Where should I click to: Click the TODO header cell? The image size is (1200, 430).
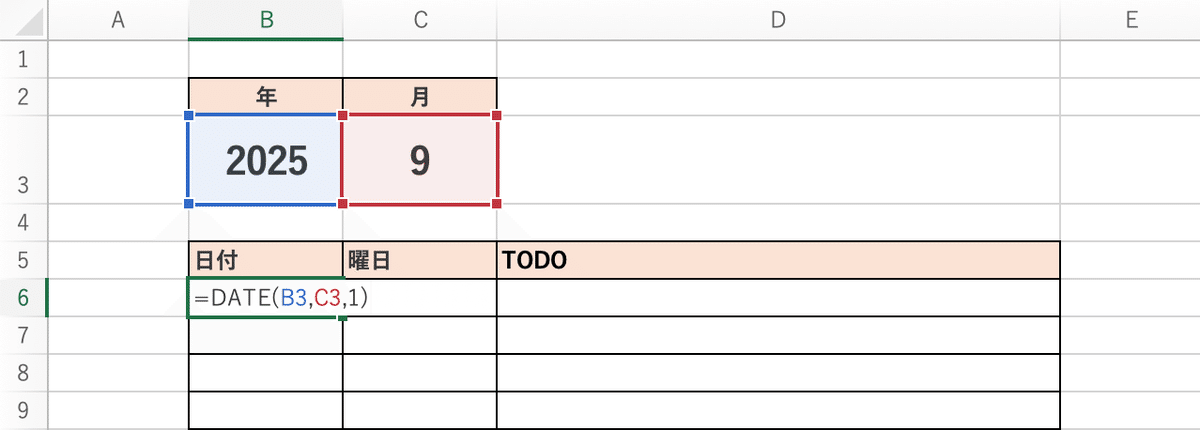pyautogui.click(x=778, y=260)
